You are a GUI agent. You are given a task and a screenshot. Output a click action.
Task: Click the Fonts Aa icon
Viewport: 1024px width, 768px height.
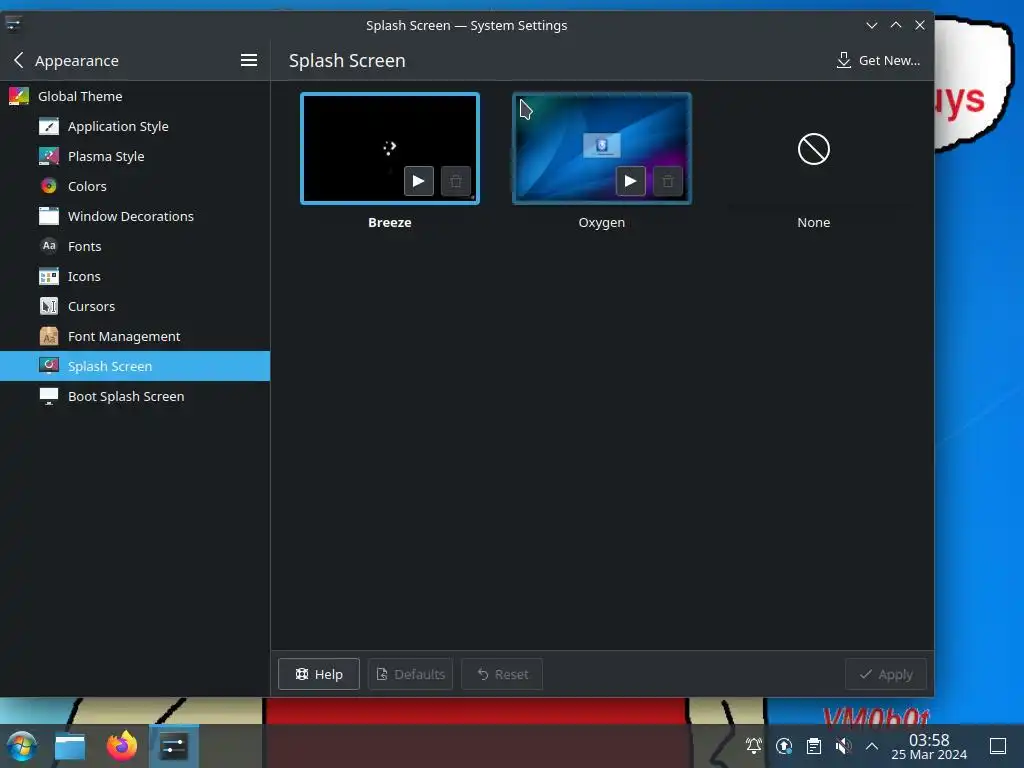click(x=49, y=246)
